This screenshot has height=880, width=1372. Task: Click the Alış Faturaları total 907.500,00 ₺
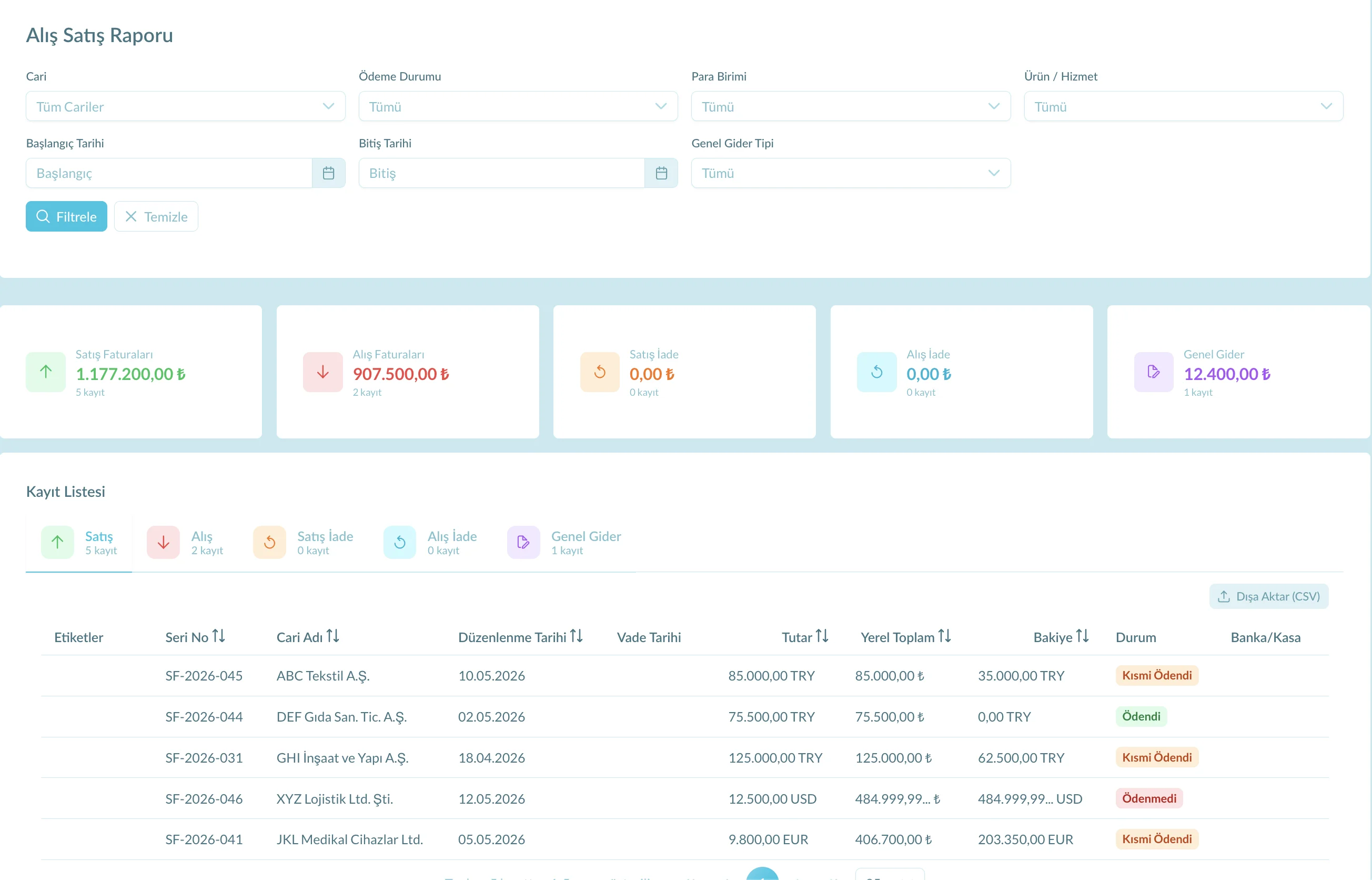click(401, 374)
